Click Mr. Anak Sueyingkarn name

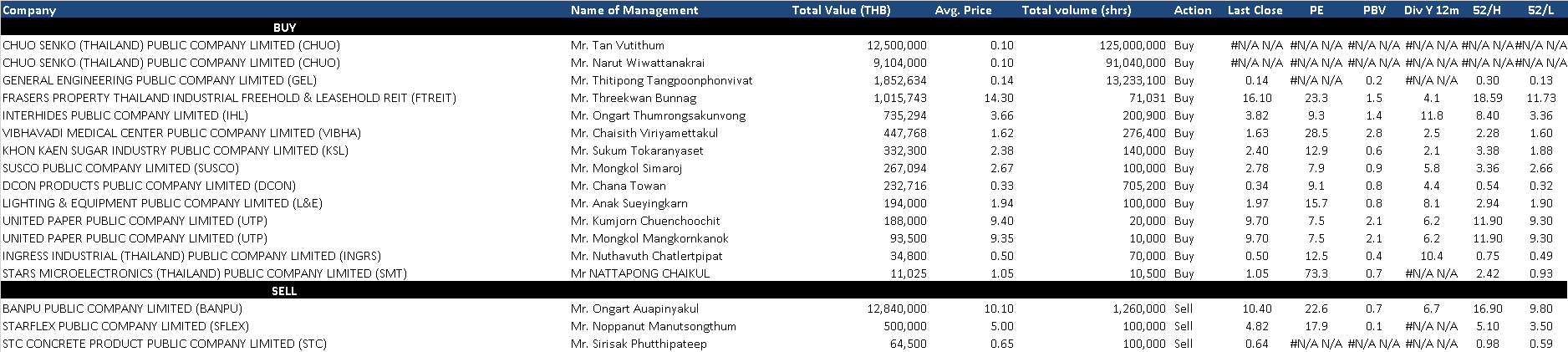(x=629, y=203)
